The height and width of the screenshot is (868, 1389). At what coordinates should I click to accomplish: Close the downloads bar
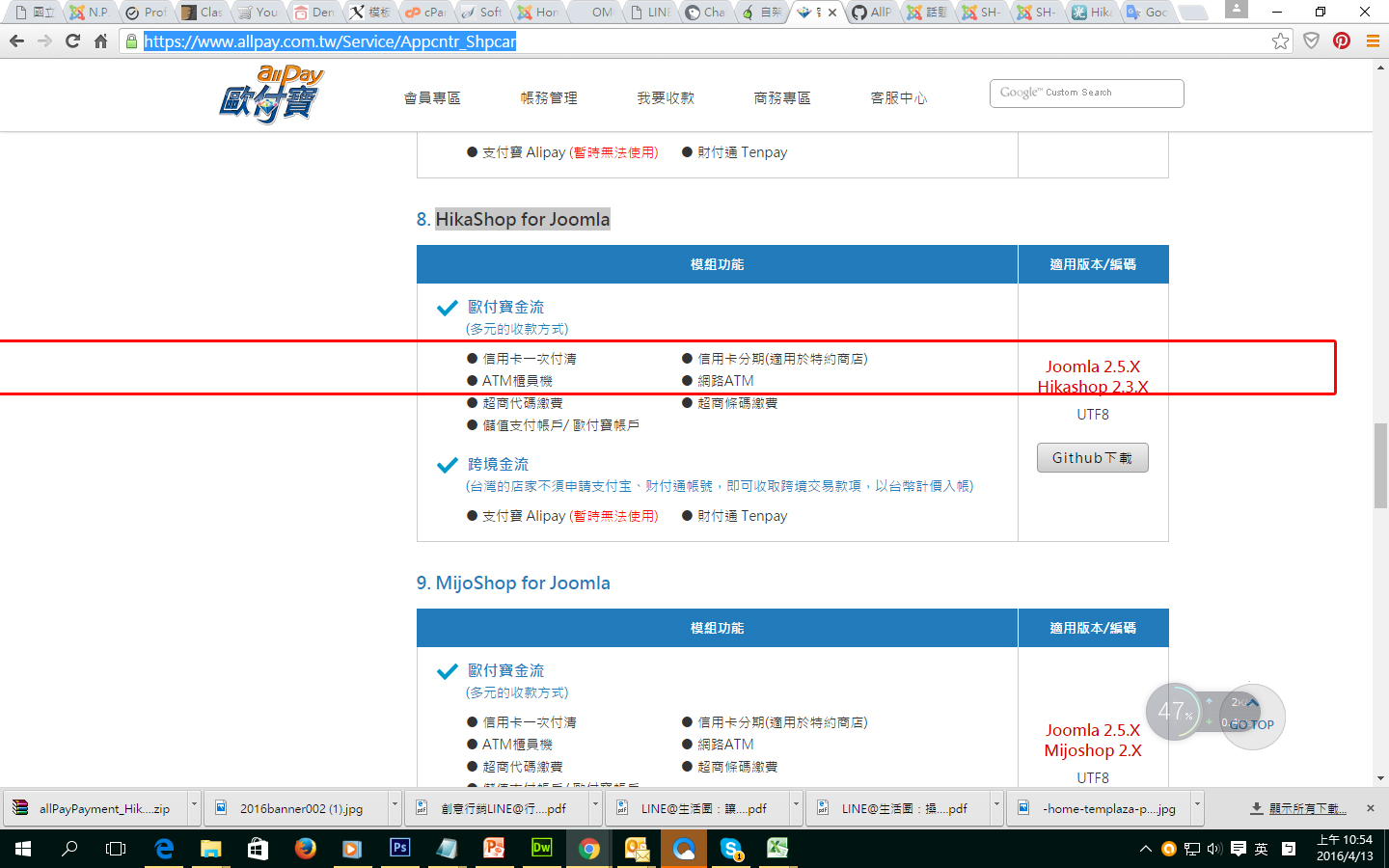tap(1371, 808)
